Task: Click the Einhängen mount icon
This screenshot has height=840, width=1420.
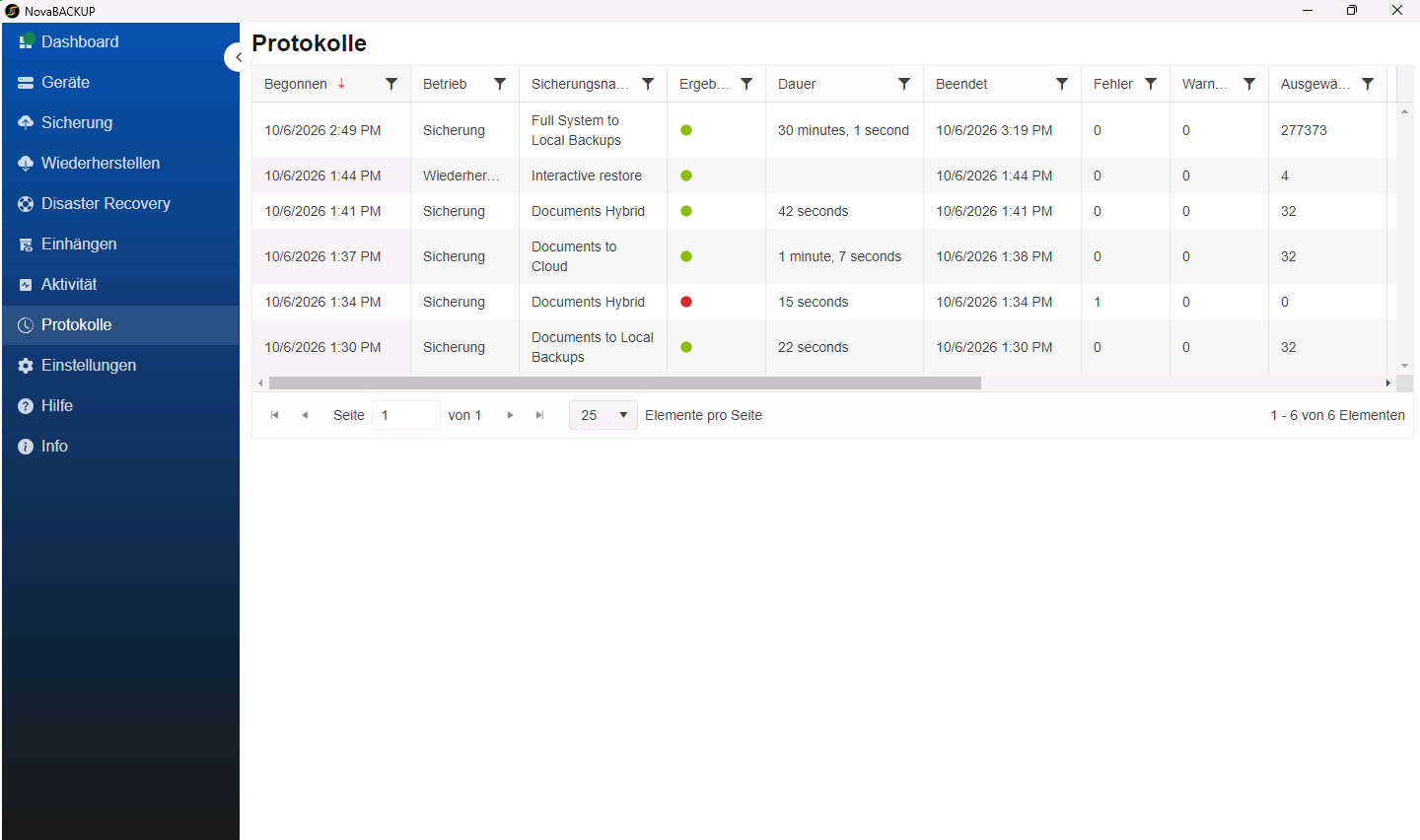Action: 26,245
